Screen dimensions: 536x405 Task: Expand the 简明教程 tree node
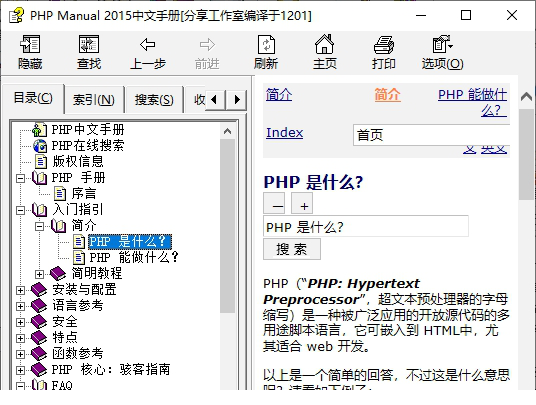[x=40, y=274]
